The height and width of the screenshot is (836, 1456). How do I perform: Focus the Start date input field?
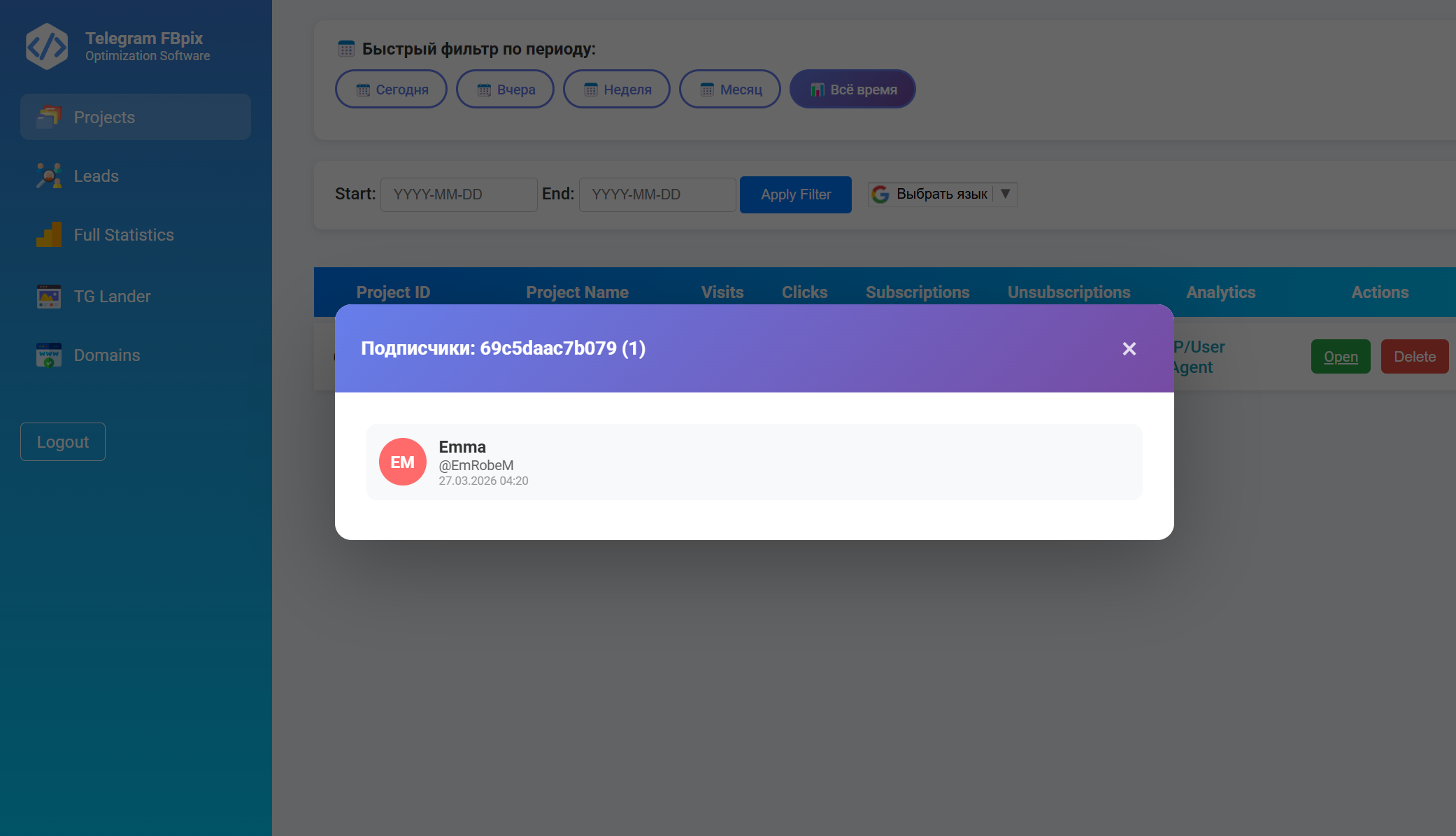[458, 194]
